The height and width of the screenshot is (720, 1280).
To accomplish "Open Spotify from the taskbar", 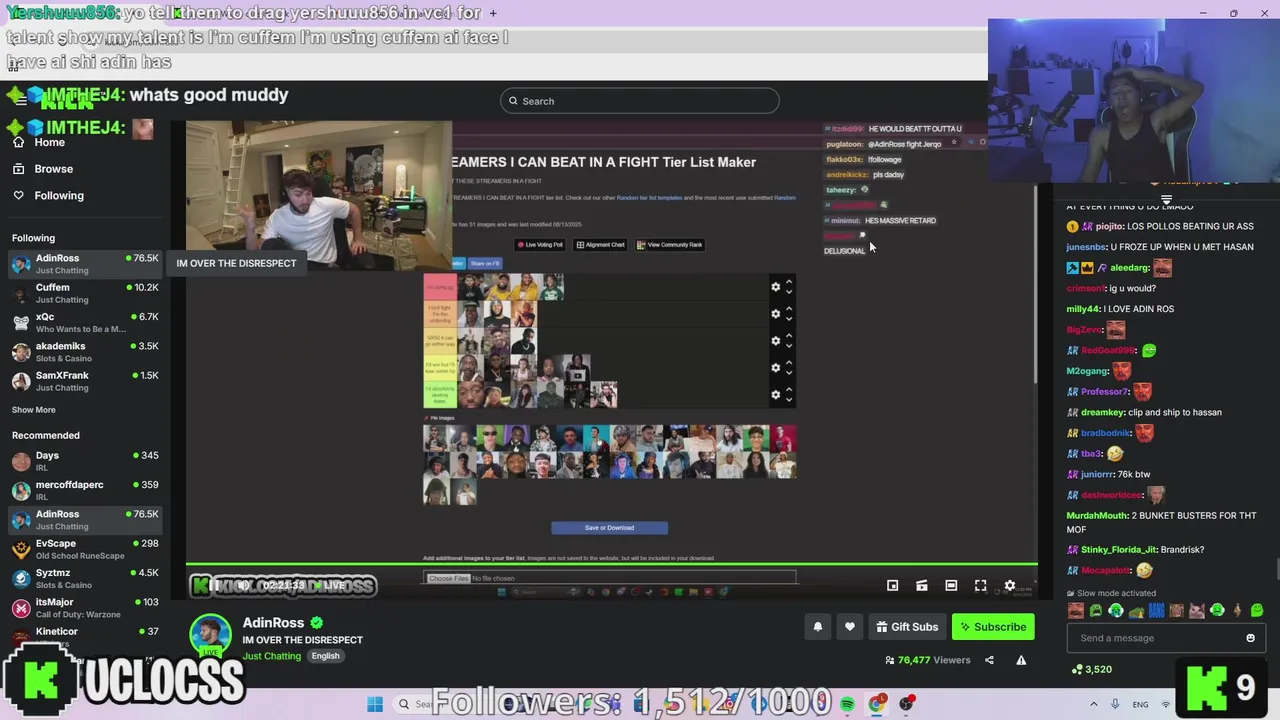I will pyautogui.click(x=847, y=704).
